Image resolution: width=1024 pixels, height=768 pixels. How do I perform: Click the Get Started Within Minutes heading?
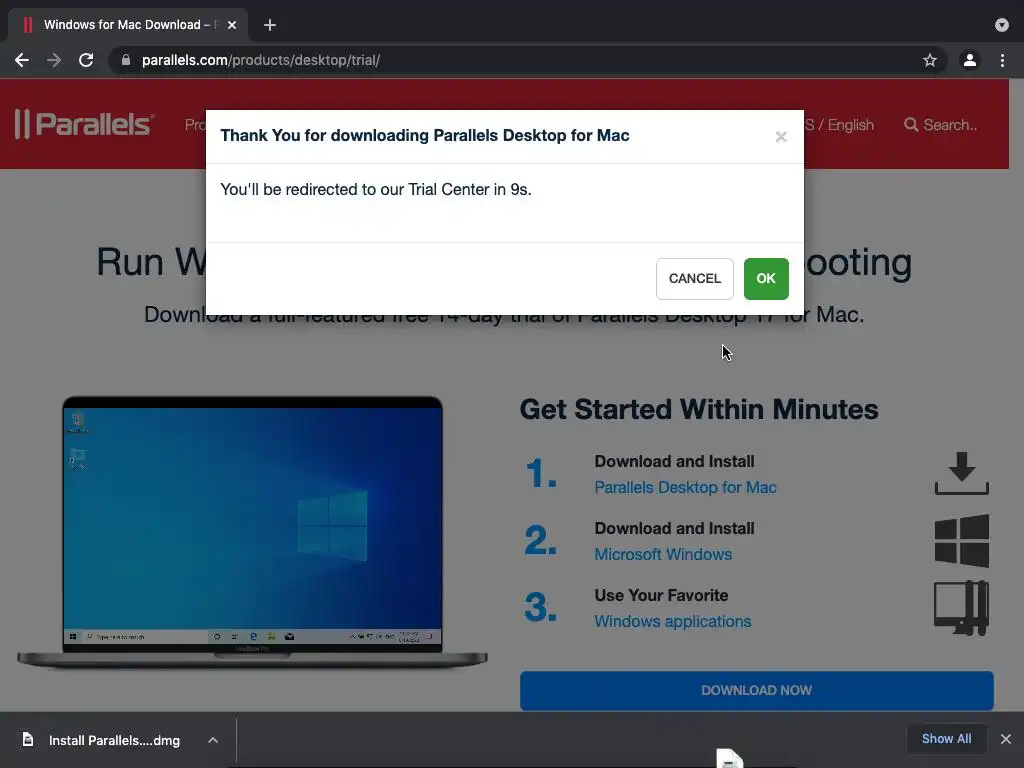(699, 409)
